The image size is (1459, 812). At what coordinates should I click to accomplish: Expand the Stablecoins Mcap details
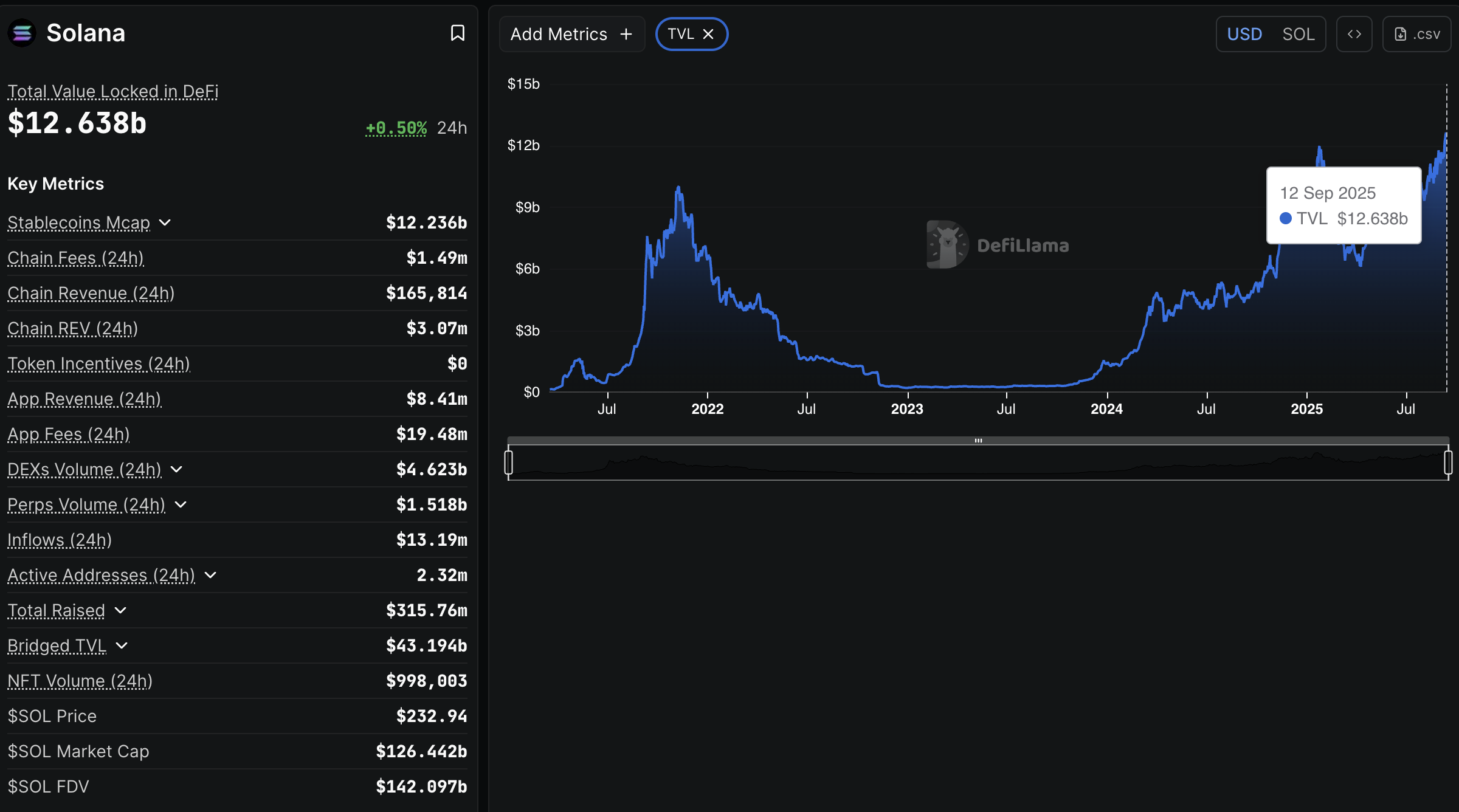(165, 222)
